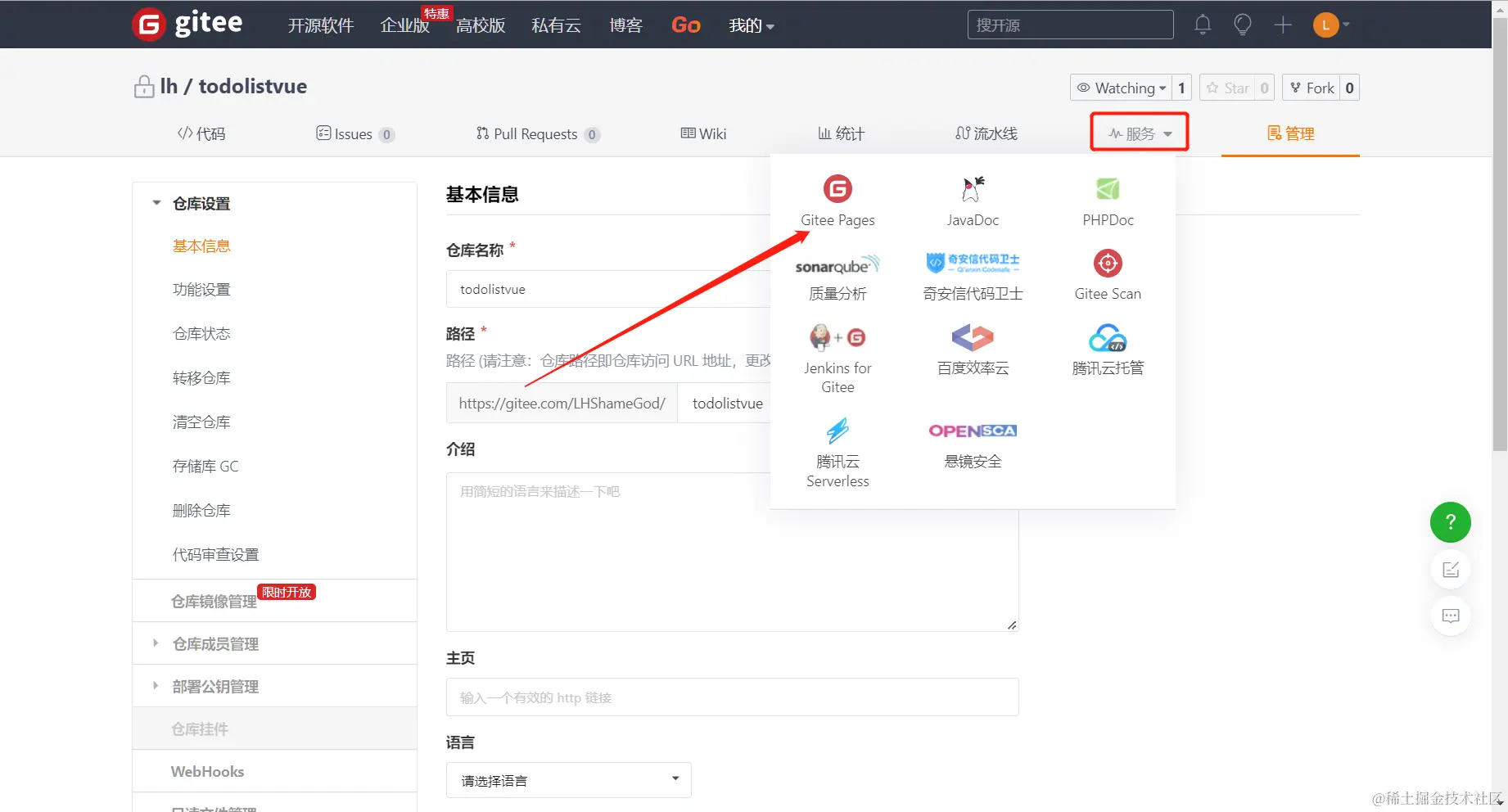Open 博客 in the top navigation
Viewport: 1508px width, 812px height.
[x=625, y=25]
